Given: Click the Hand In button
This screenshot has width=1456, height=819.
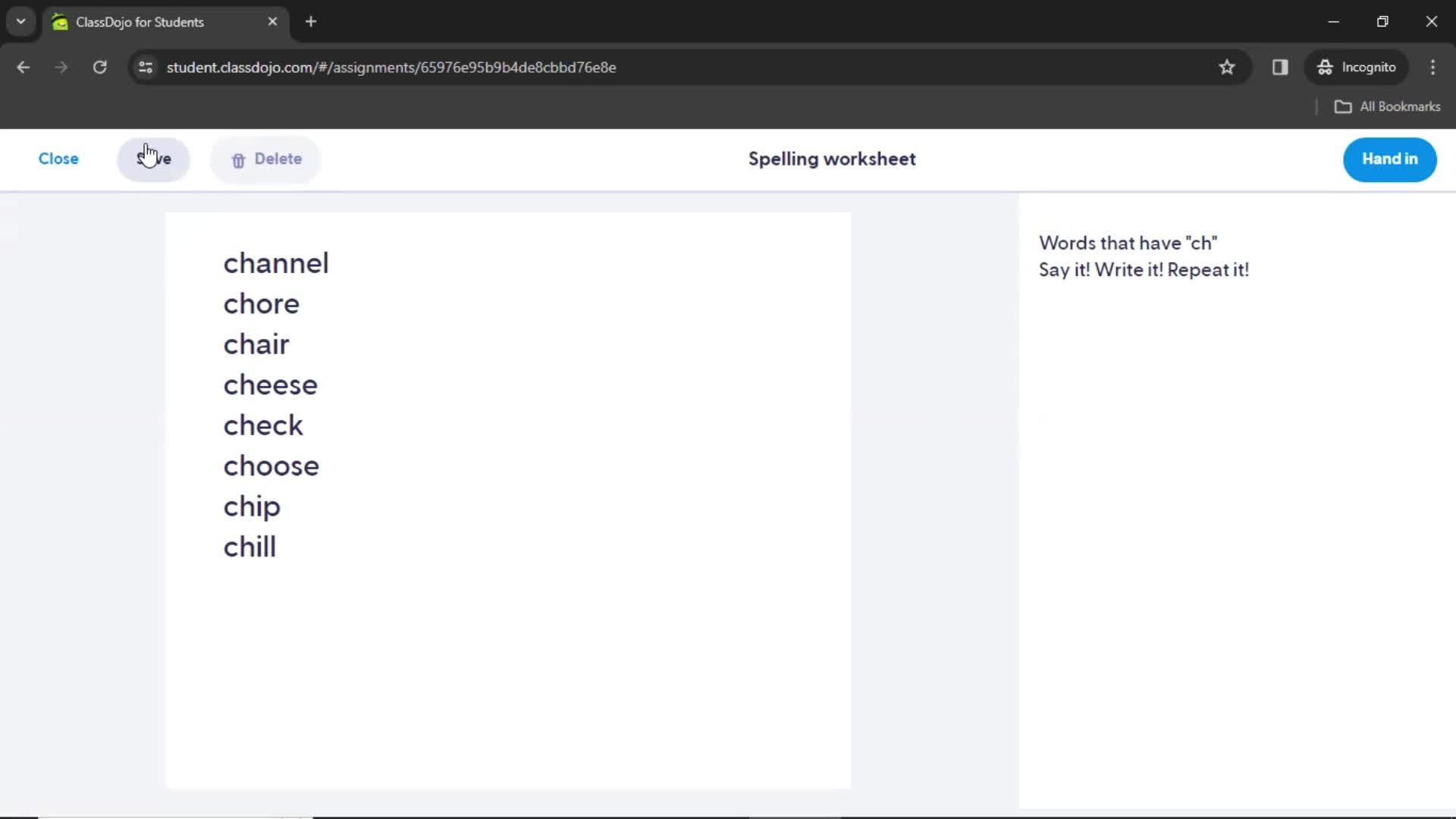Looking at the screenshot, I should [1390, 158].
